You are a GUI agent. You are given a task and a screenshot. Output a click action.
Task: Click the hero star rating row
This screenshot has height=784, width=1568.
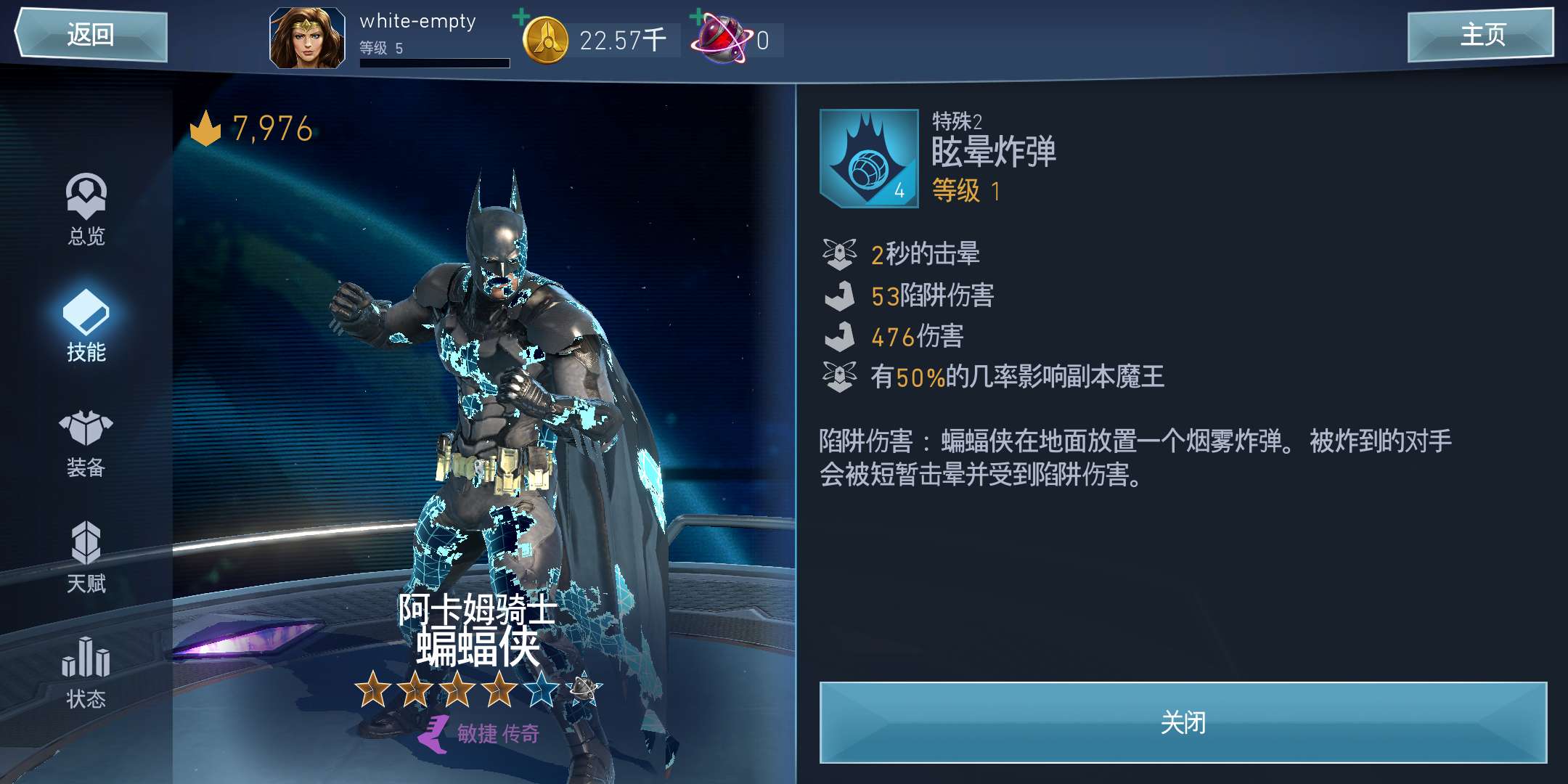[x=479, y=689]
